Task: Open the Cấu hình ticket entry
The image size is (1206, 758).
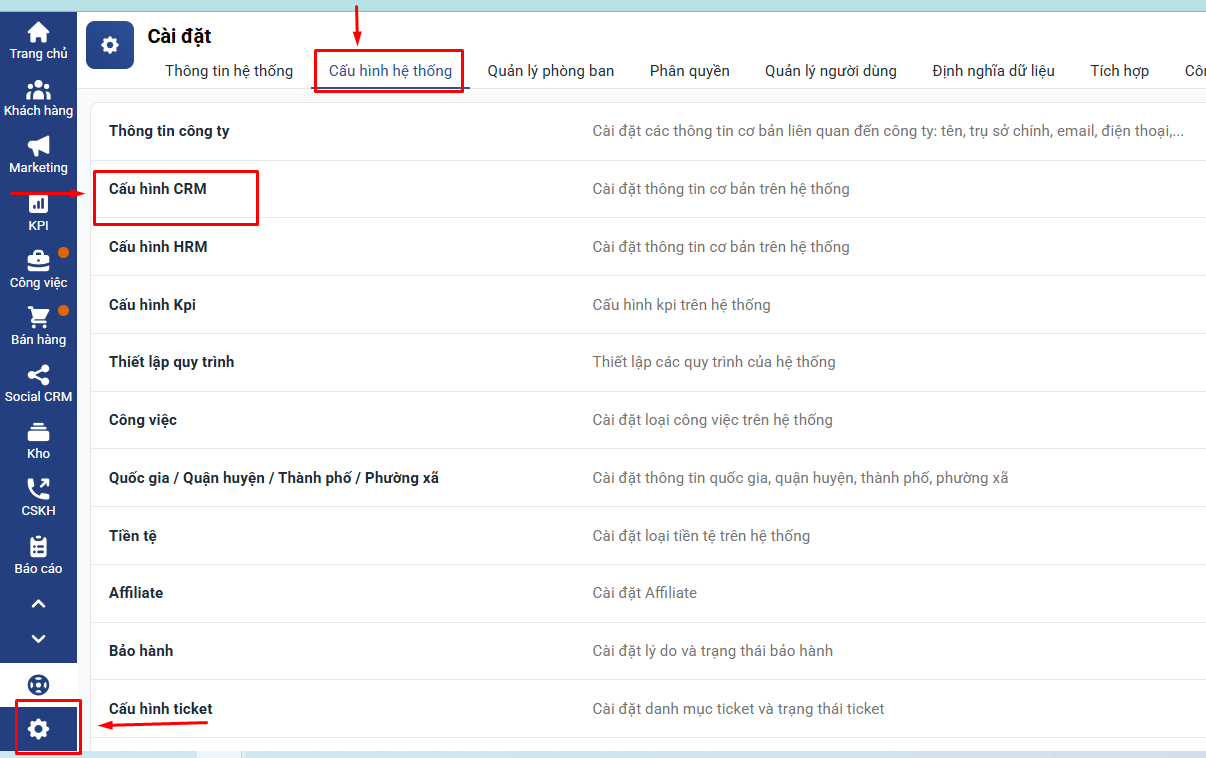Action: click(x=160, y=709)
